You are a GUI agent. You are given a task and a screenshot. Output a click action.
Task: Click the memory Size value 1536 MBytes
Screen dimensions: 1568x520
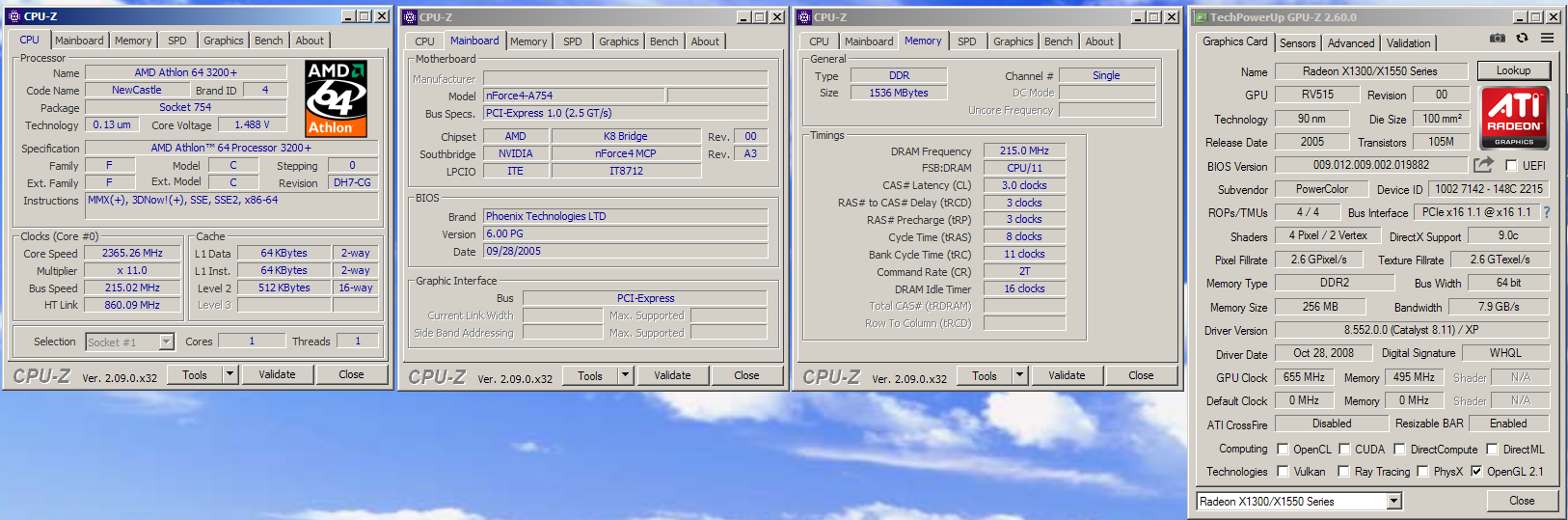(899, 93)
